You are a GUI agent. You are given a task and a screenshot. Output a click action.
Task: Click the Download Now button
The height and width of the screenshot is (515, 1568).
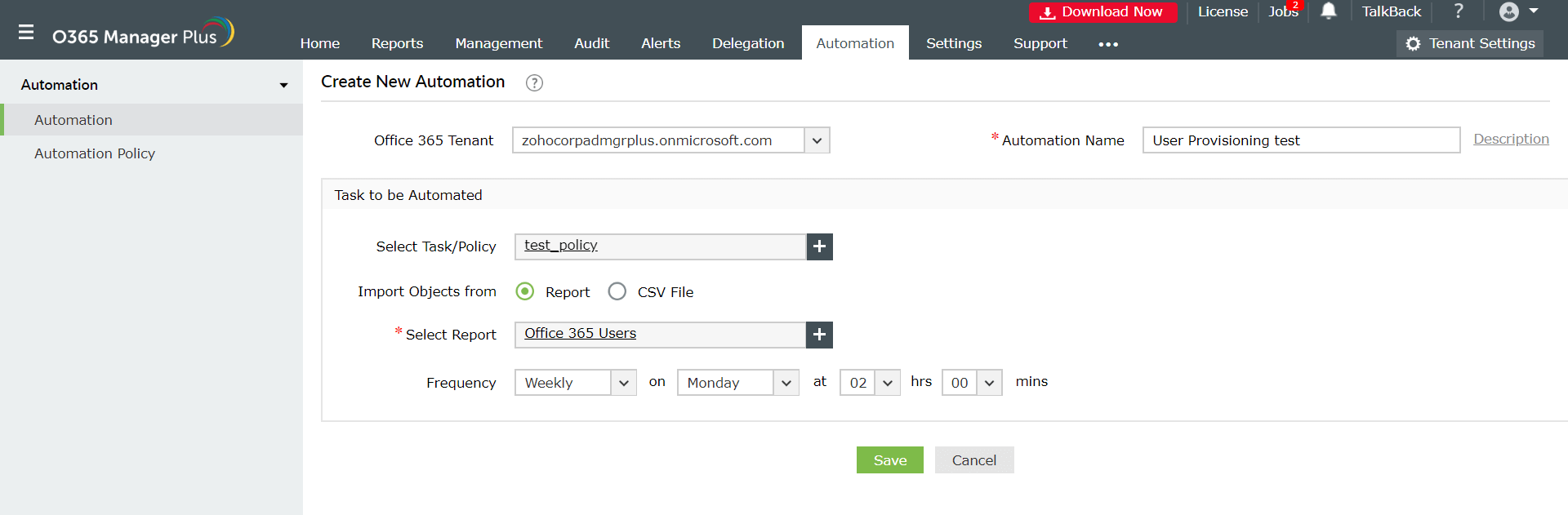coord(1102,12)
